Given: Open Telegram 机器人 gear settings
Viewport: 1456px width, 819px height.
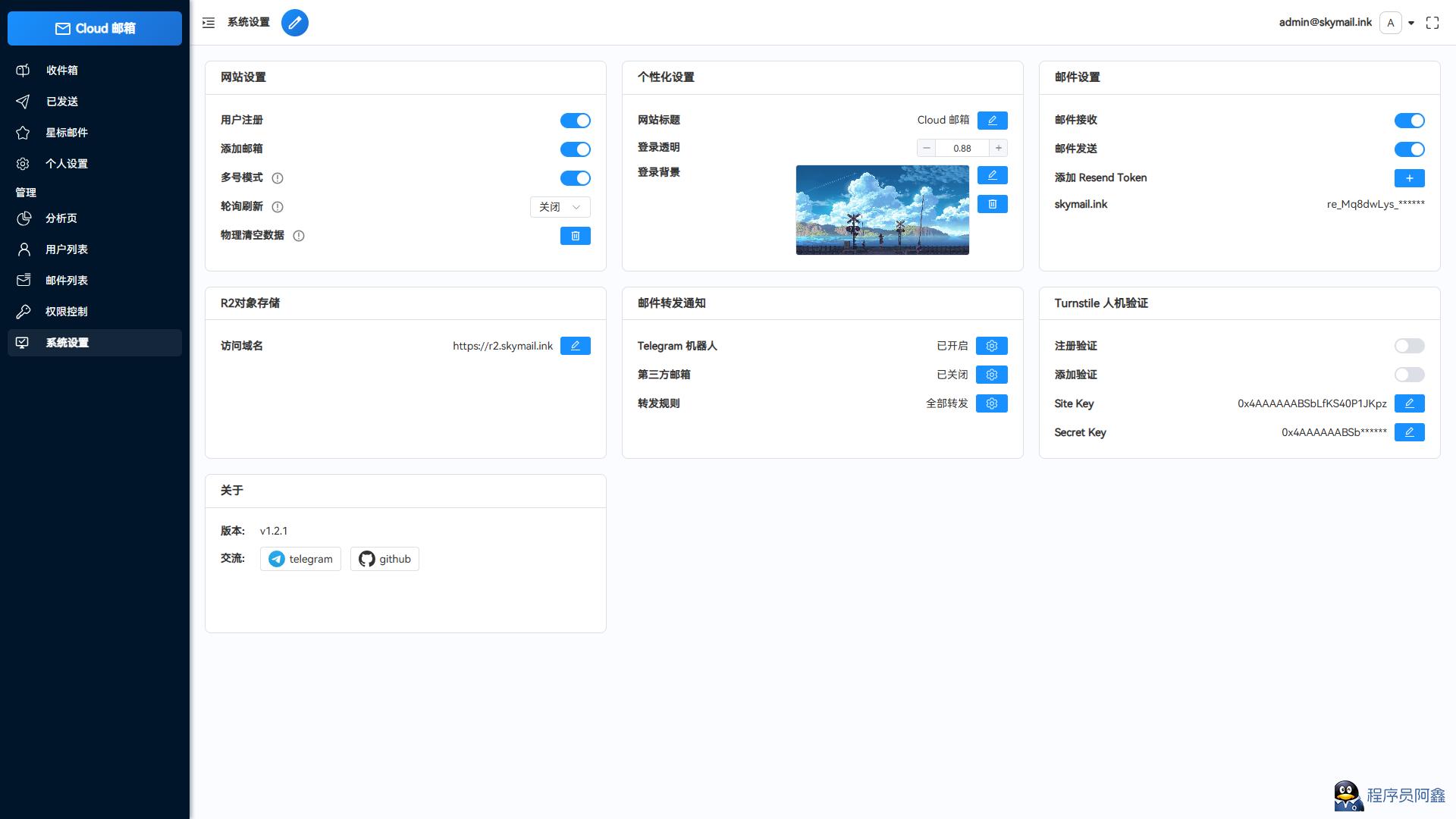Looking at the screenshot, I should click(991, 346).
